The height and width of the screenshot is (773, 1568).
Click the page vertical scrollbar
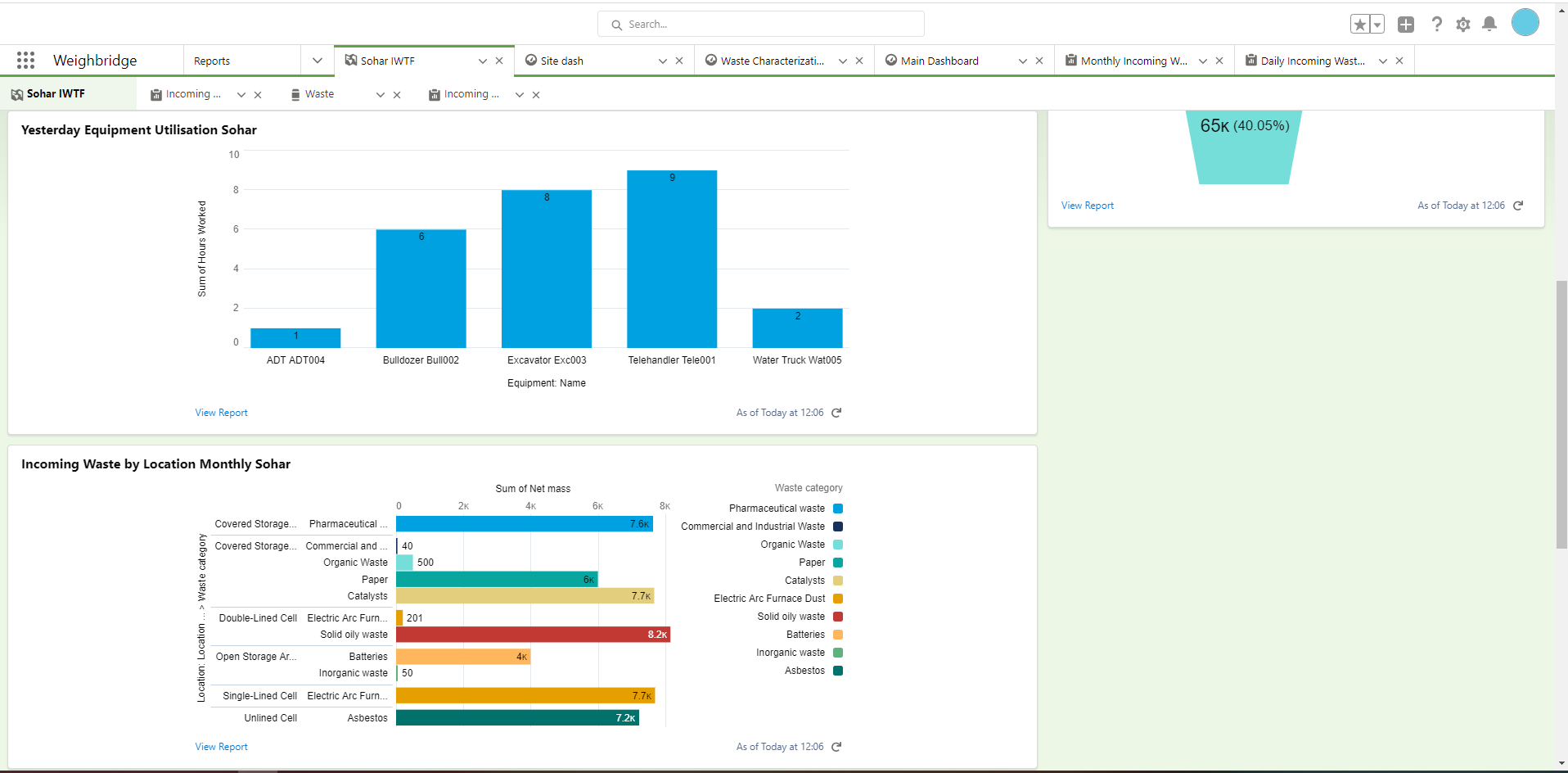pos(1561,414)
